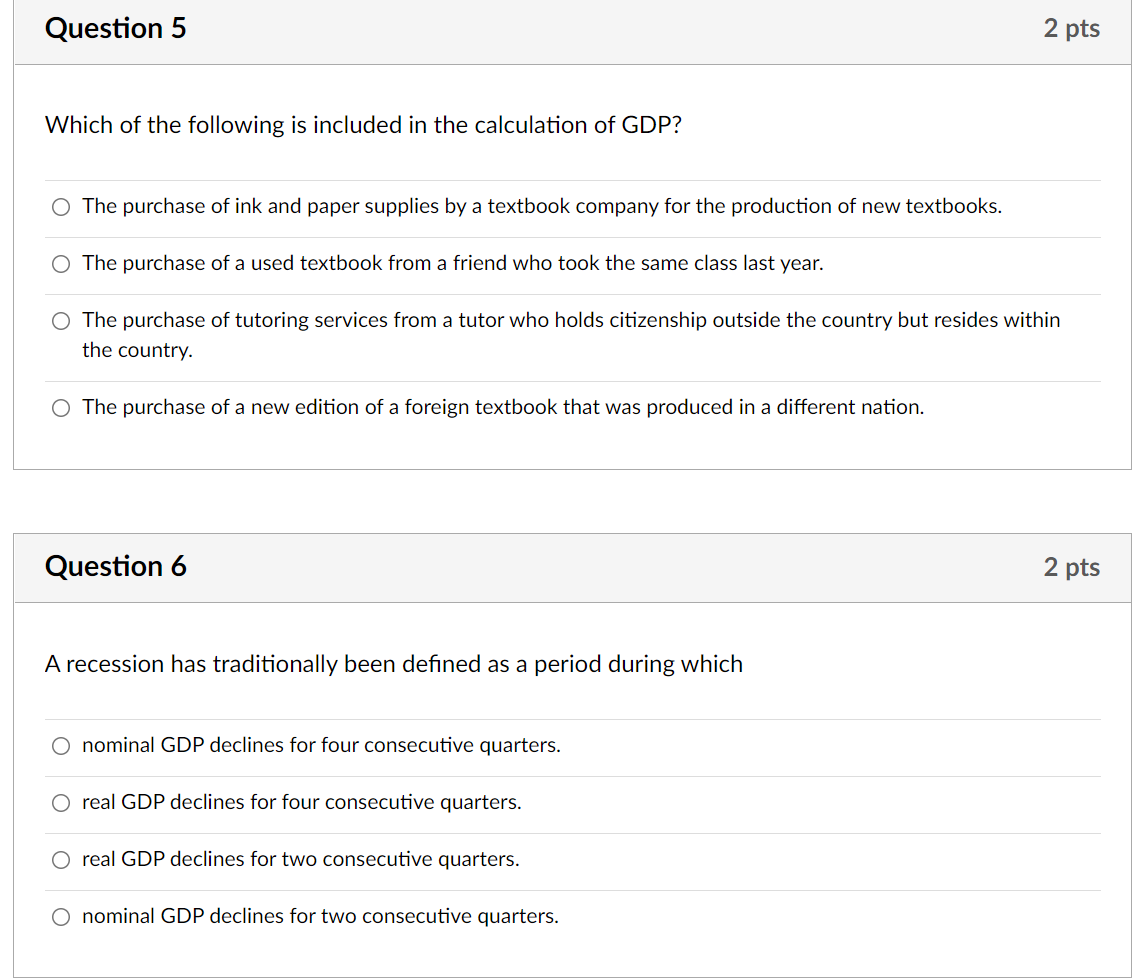Viewport: 1138px width, 980px height.
Task: Click the 2 pts label for Question 6
Action: point(1071,567)
